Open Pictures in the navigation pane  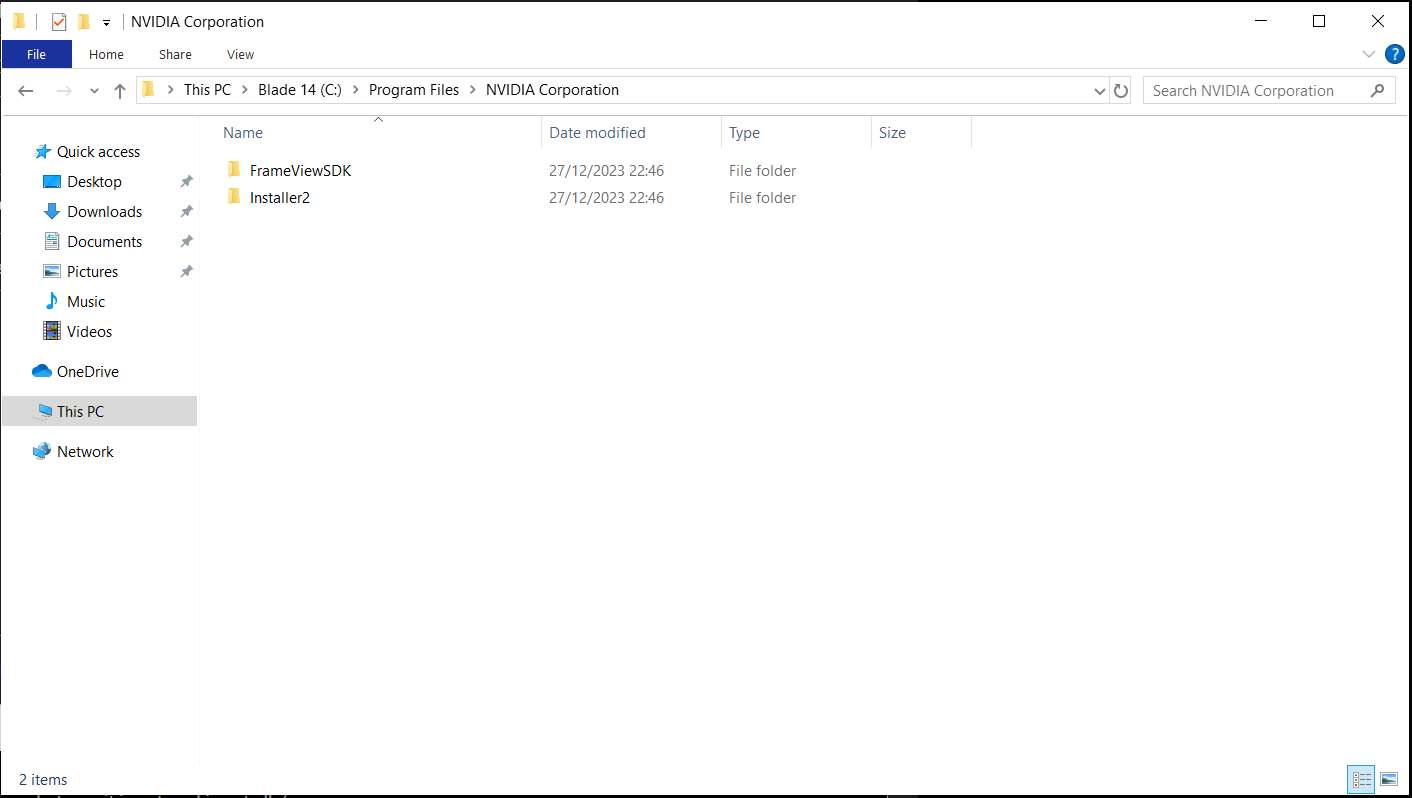coord(92,272)
